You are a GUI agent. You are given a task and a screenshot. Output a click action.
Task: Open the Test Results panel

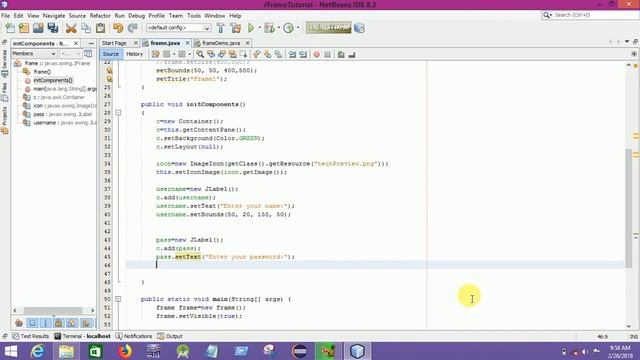pos(31,336)
